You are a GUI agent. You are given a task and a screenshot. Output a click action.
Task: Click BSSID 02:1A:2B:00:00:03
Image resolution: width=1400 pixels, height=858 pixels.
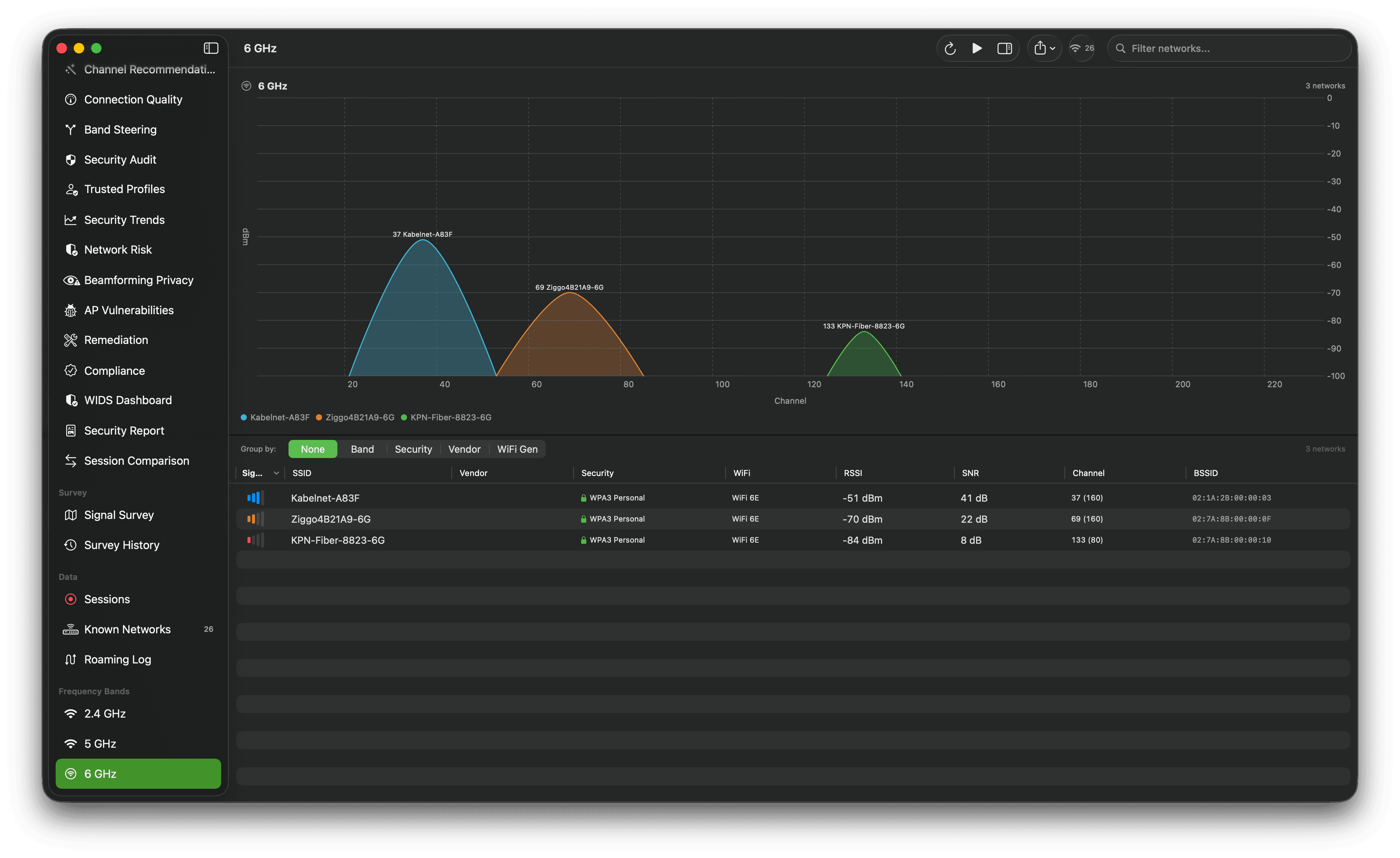[1231, 498]
